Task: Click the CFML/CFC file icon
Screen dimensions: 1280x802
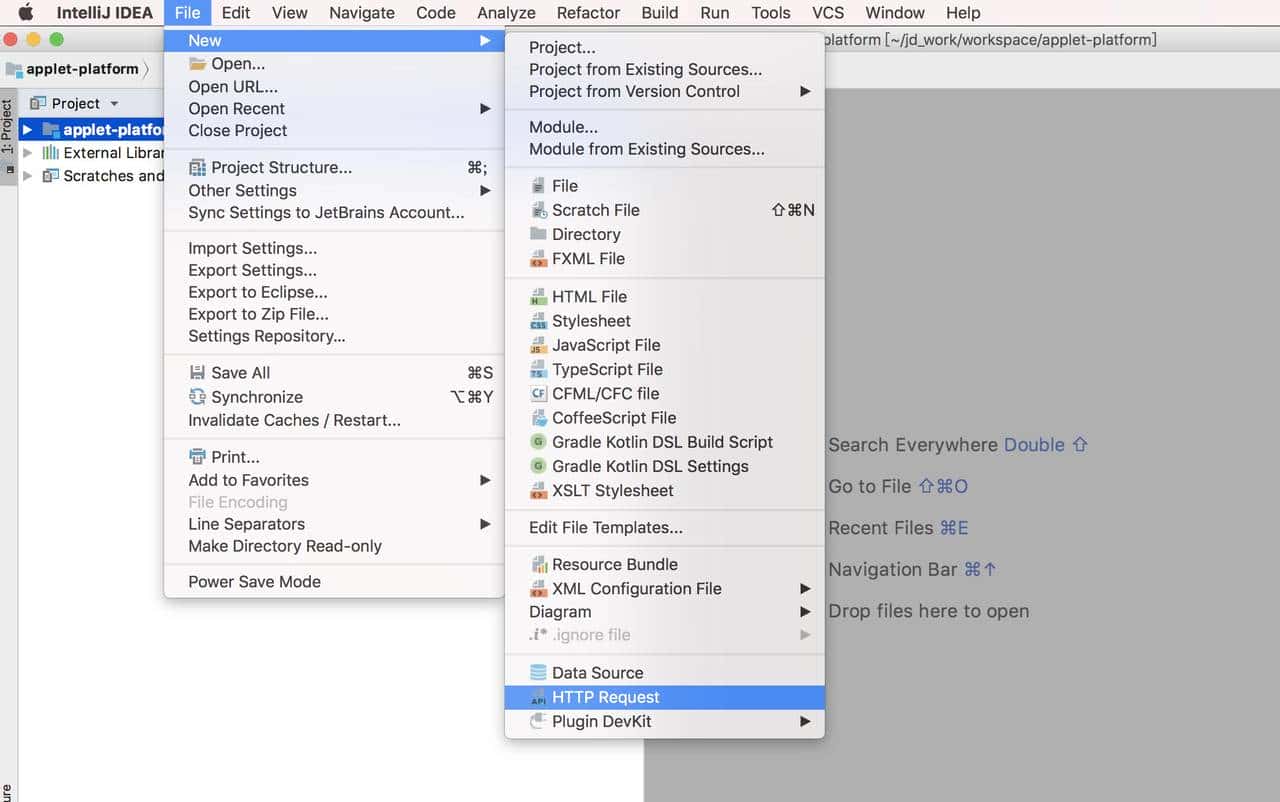Action: (x=538, y=394)
